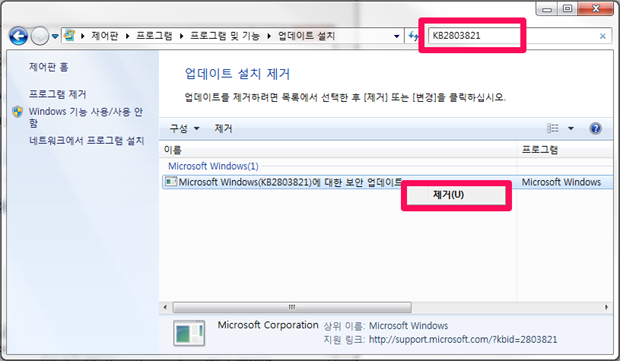Expand arrow after 프로그램 및 기능 breadcrumb
620x361 pixels.
click(269, 36)
